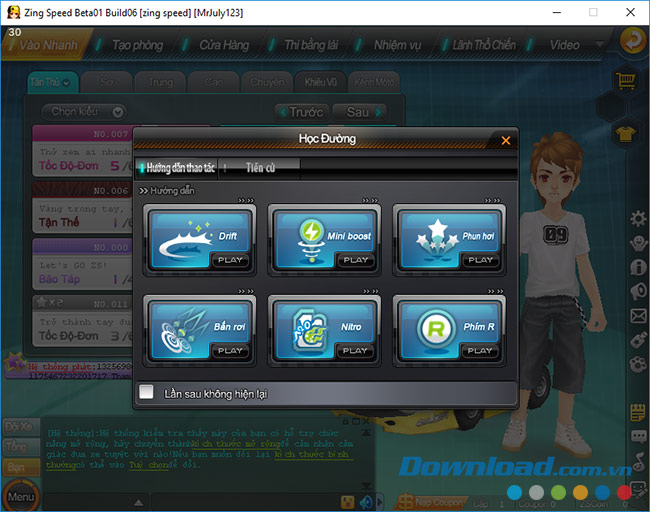Screen dimensions: 650x512
Task: Open the Phím R tutorial
Action: [481, 351]
